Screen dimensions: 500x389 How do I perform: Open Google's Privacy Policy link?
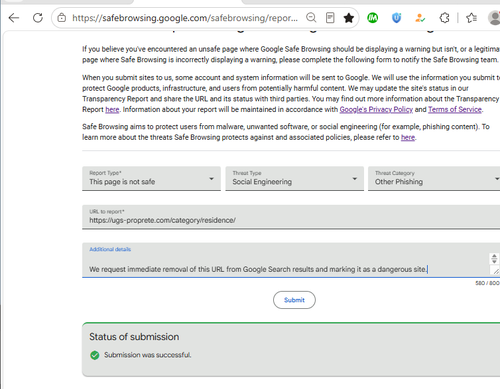click(x=376, y=110)
